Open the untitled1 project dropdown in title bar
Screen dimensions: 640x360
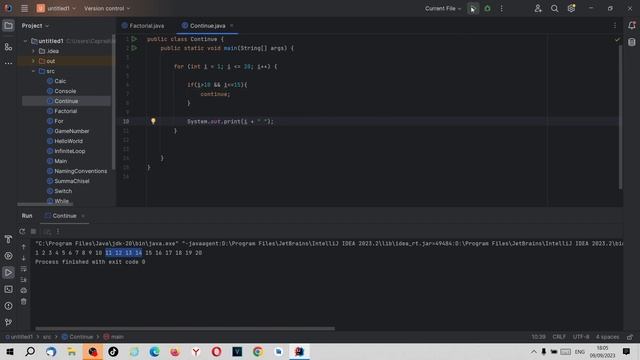[x=56, y=8]
